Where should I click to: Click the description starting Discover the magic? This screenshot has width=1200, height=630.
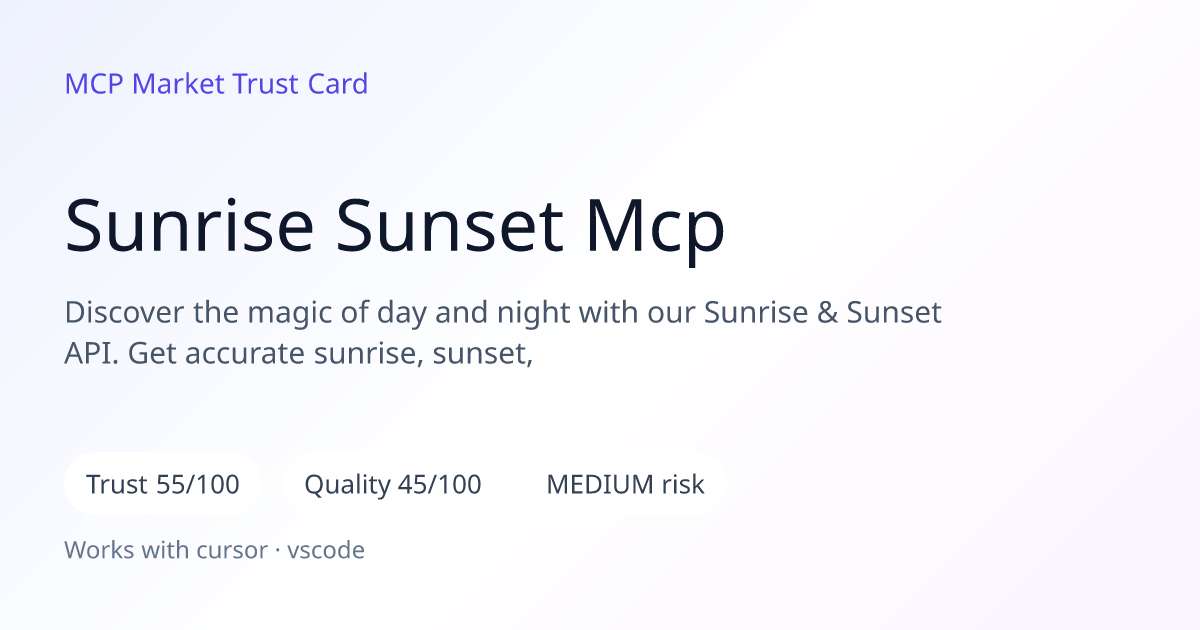tap(503, 333)
